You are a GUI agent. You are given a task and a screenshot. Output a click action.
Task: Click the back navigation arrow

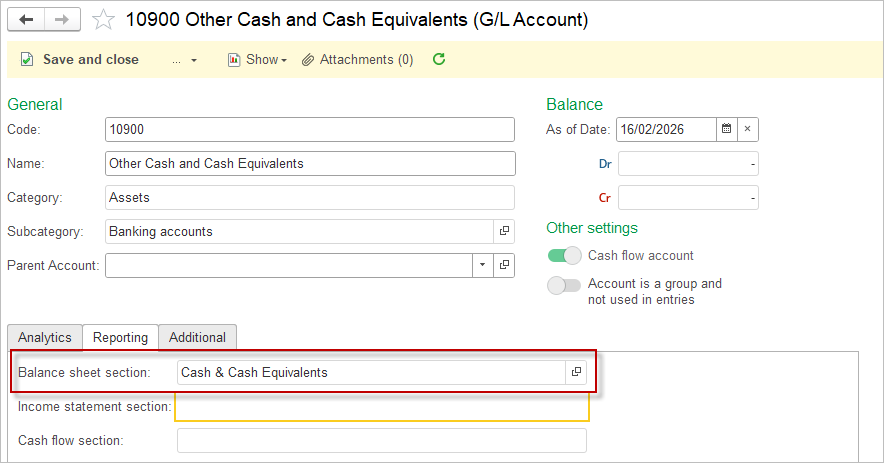26,20
